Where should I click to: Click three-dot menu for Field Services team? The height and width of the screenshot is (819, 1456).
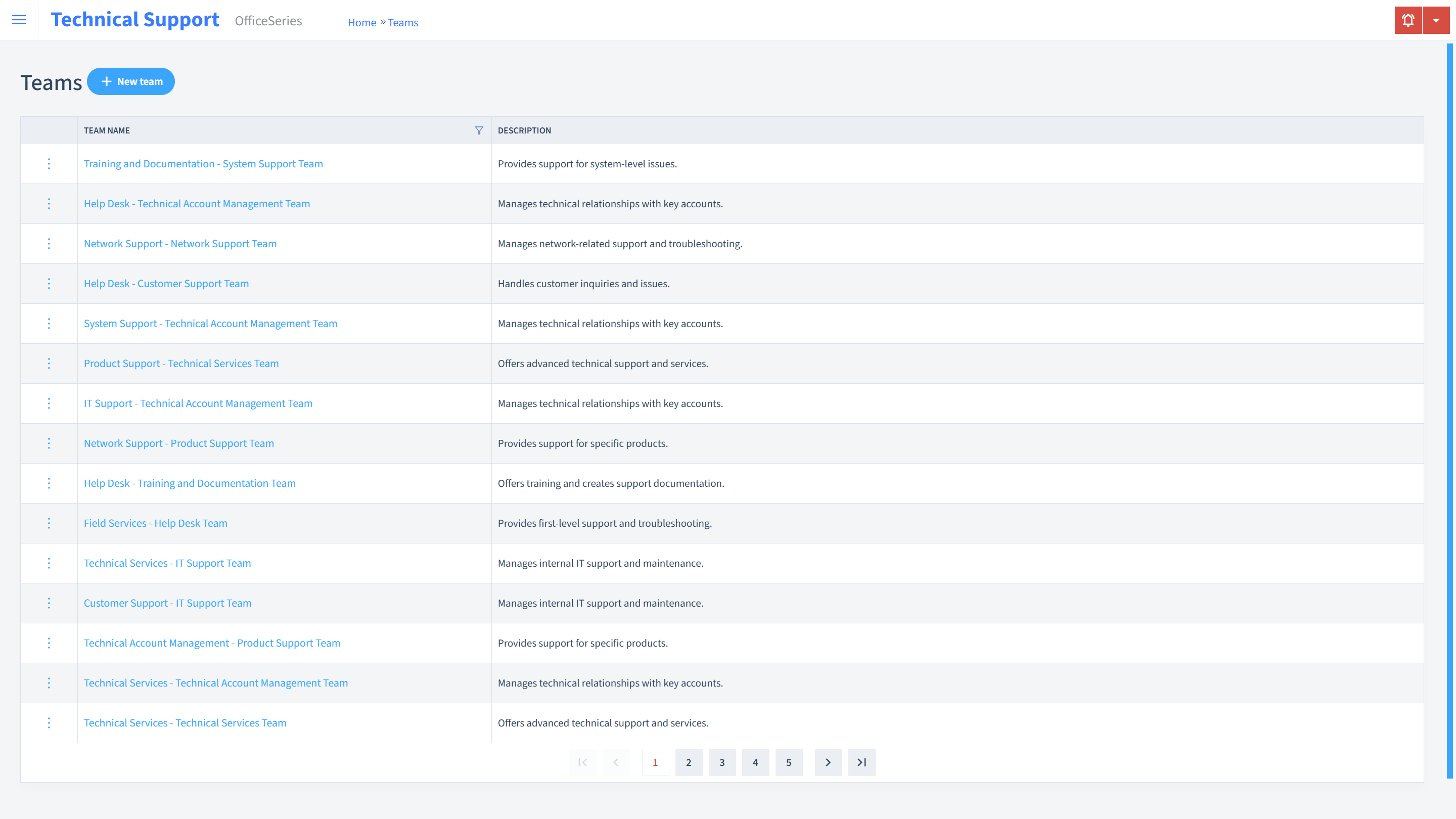tap(48, 522)
